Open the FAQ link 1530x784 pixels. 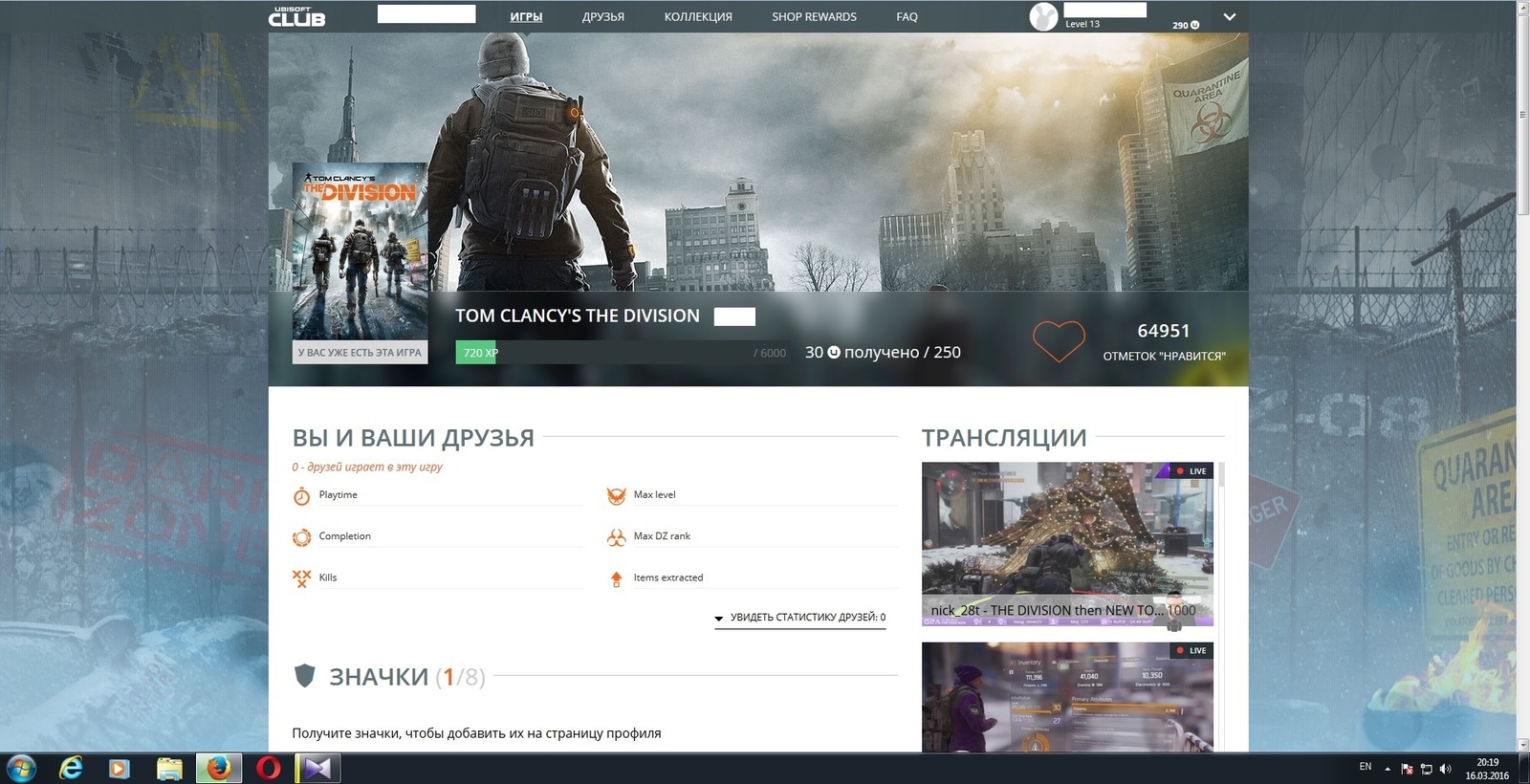click(907, 17)
